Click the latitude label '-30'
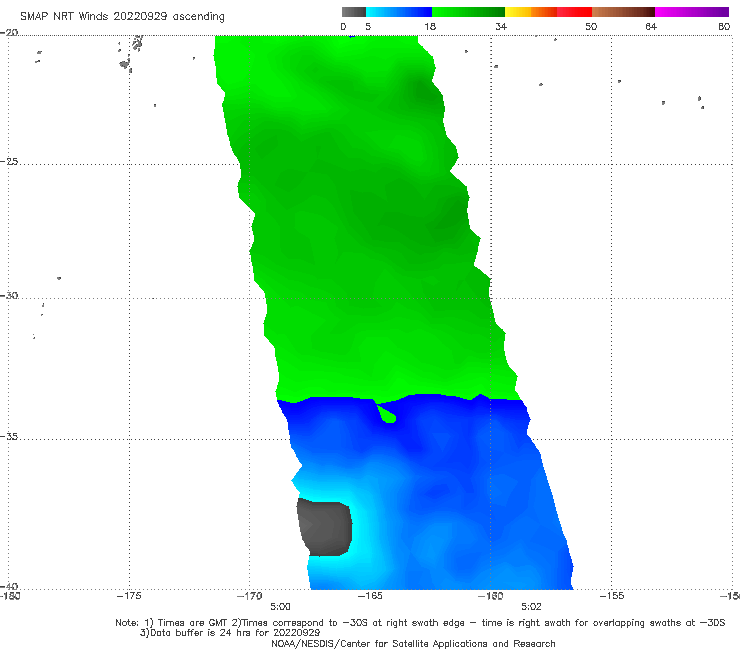 9,295
